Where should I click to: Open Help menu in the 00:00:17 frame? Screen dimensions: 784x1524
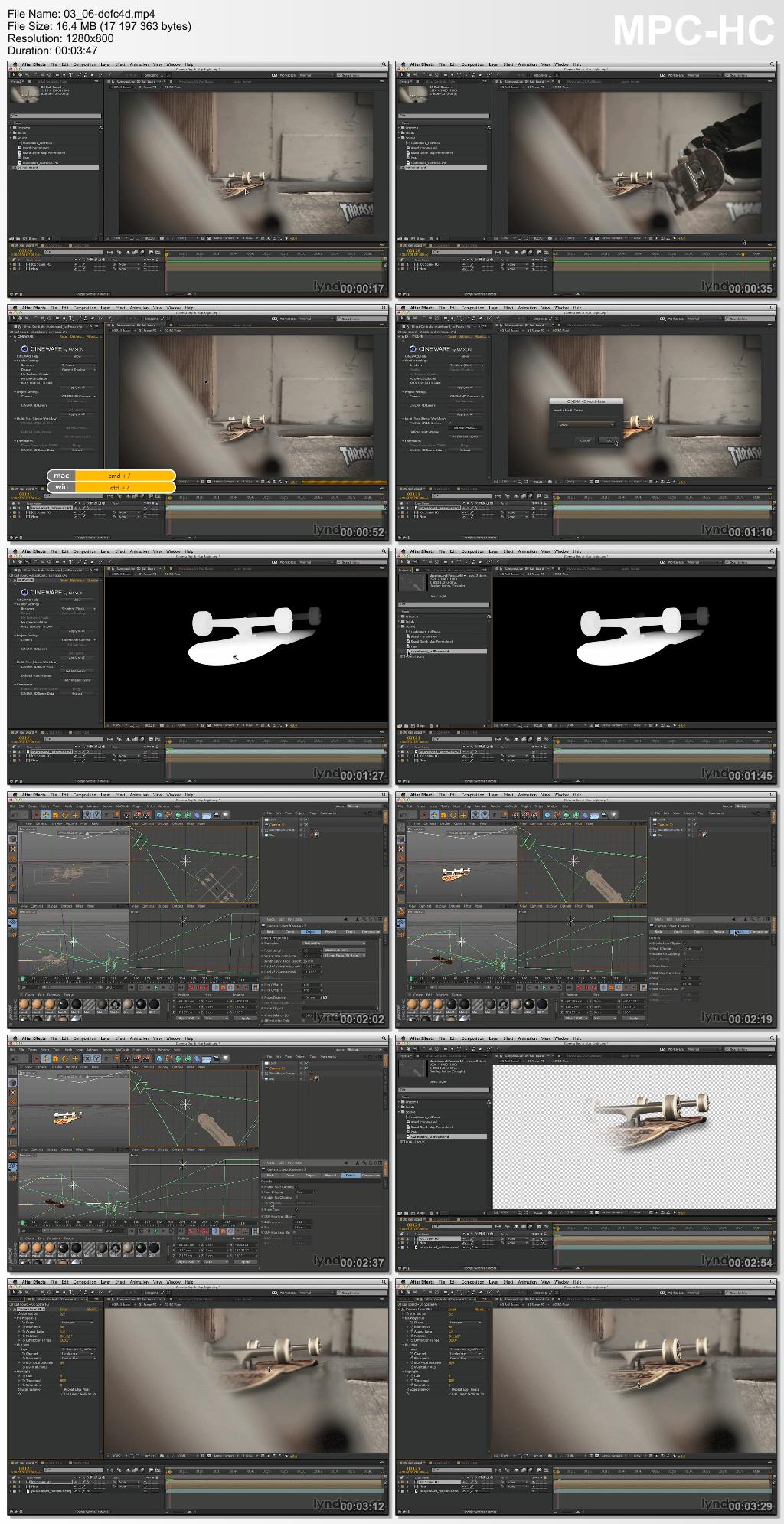tap(189, 64)
